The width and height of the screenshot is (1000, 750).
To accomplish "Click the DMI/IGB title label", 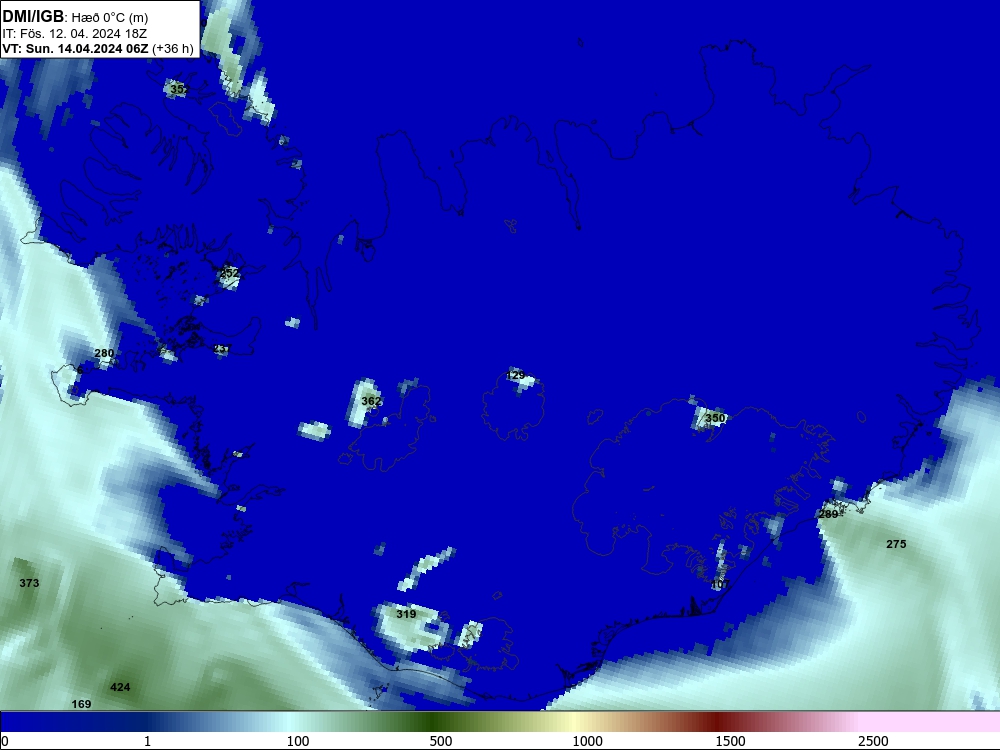I will pyautogui.click(x=34, y=17).
